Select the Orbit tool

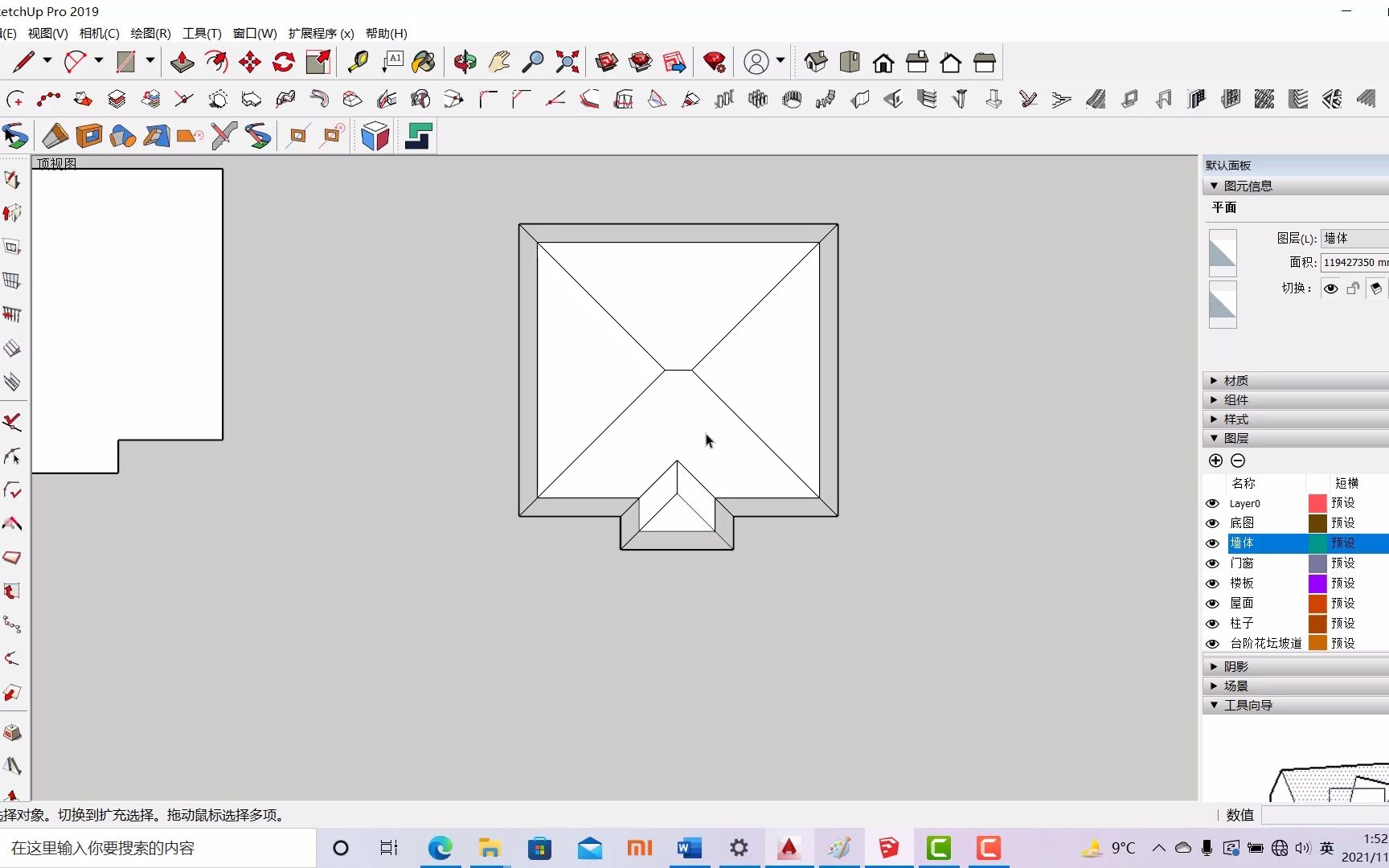465,62
